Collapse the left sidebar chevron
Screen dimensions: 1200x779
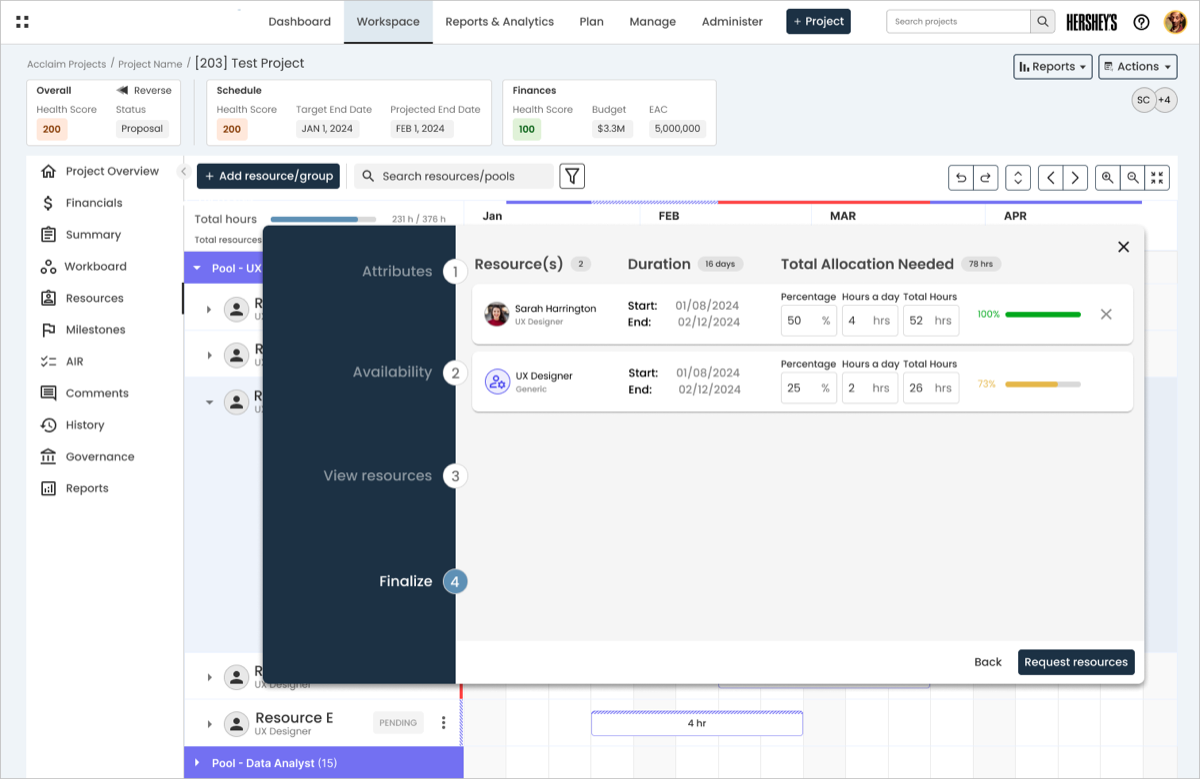[184, 172]
